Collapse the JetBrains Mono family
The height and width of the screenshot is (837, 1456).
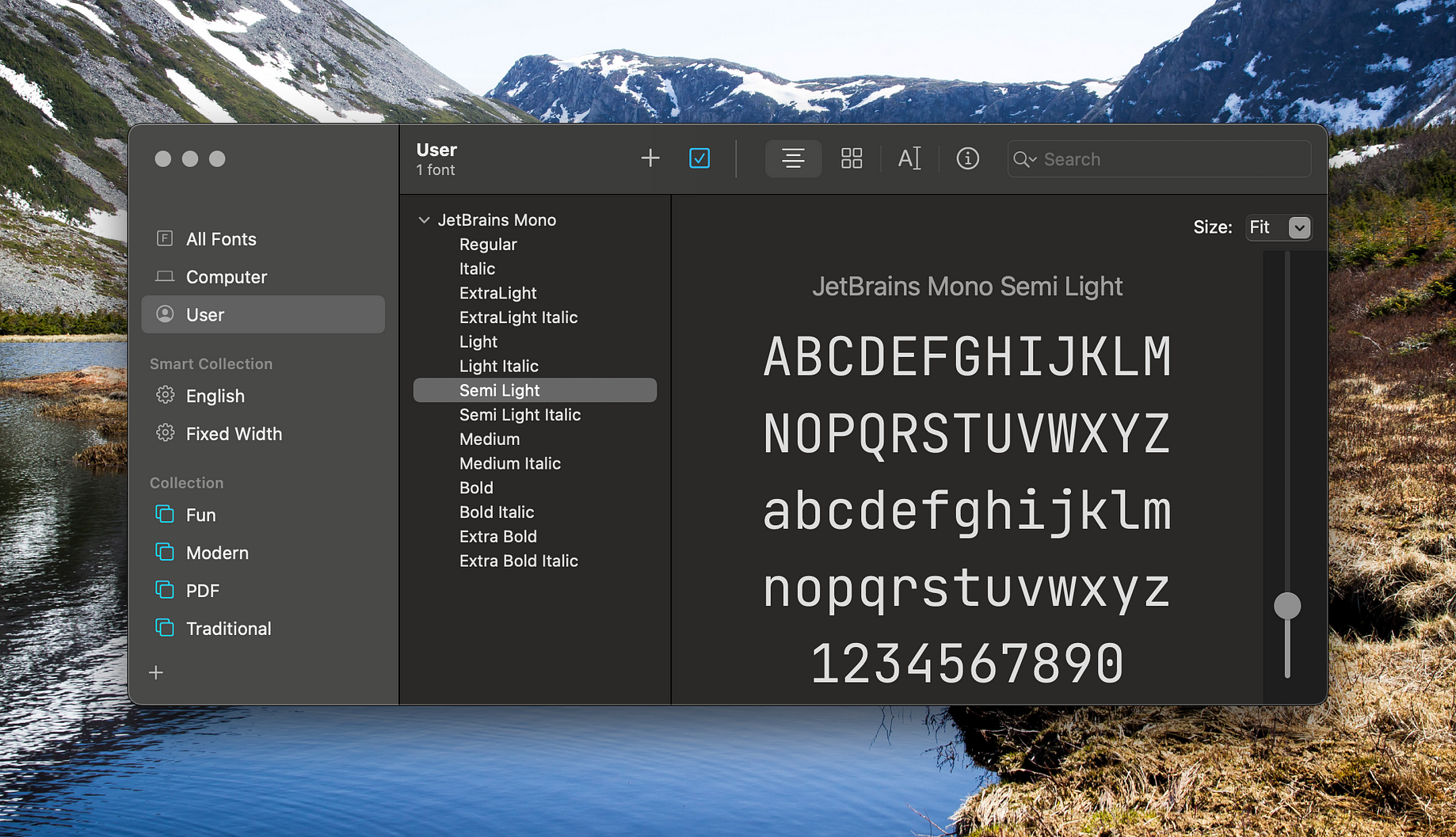(x=424, y=220)
